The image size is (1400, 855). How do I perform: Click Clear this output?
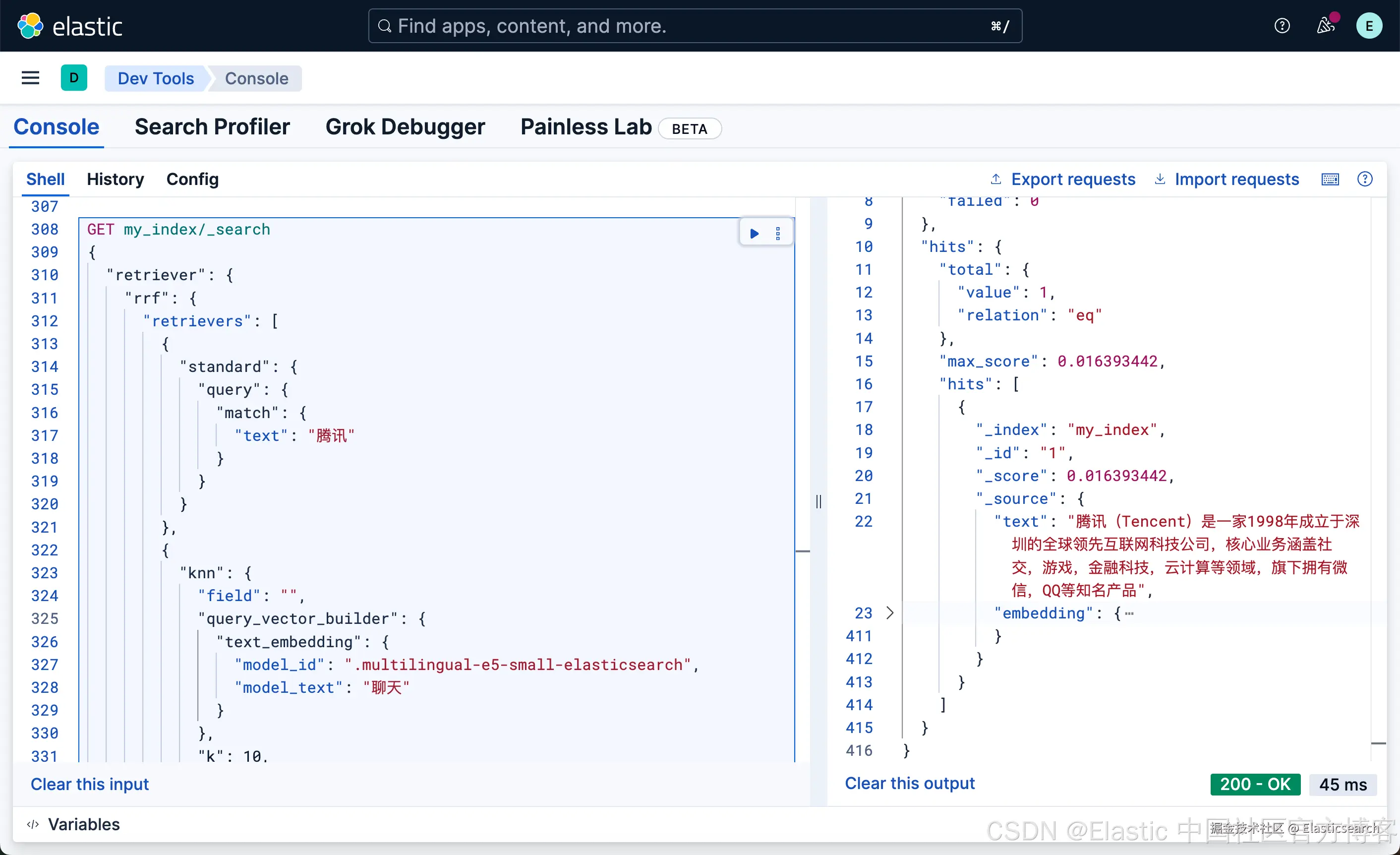coord(909,784)
